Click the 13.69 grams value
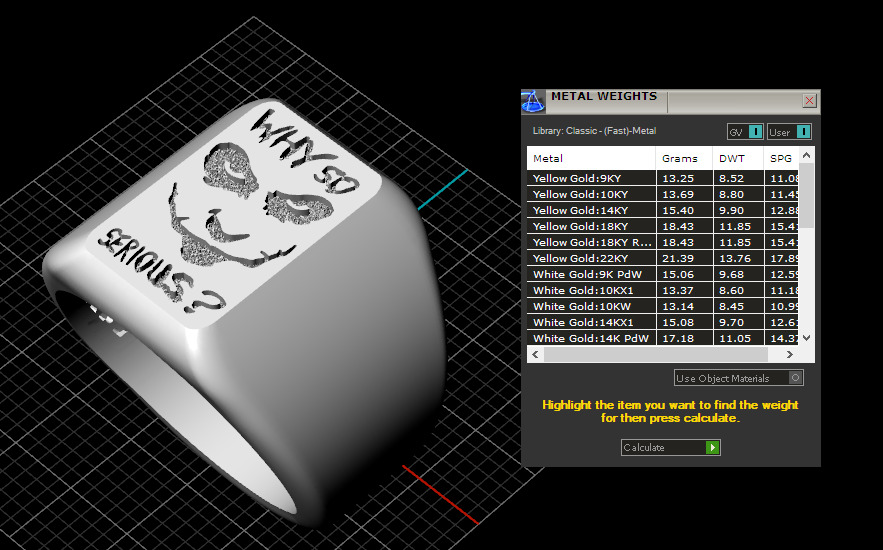The image size is (883, 550). pos(678,194)
